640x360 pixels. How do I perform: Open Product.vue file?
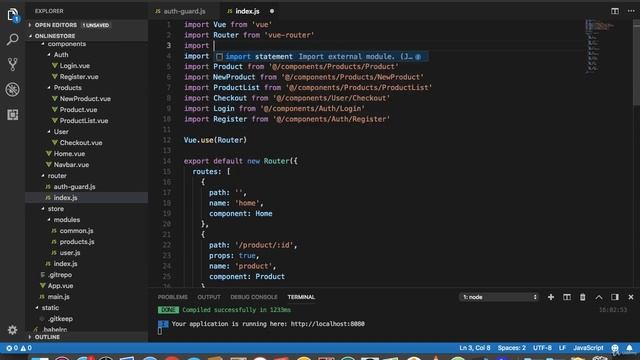[78, 110]
